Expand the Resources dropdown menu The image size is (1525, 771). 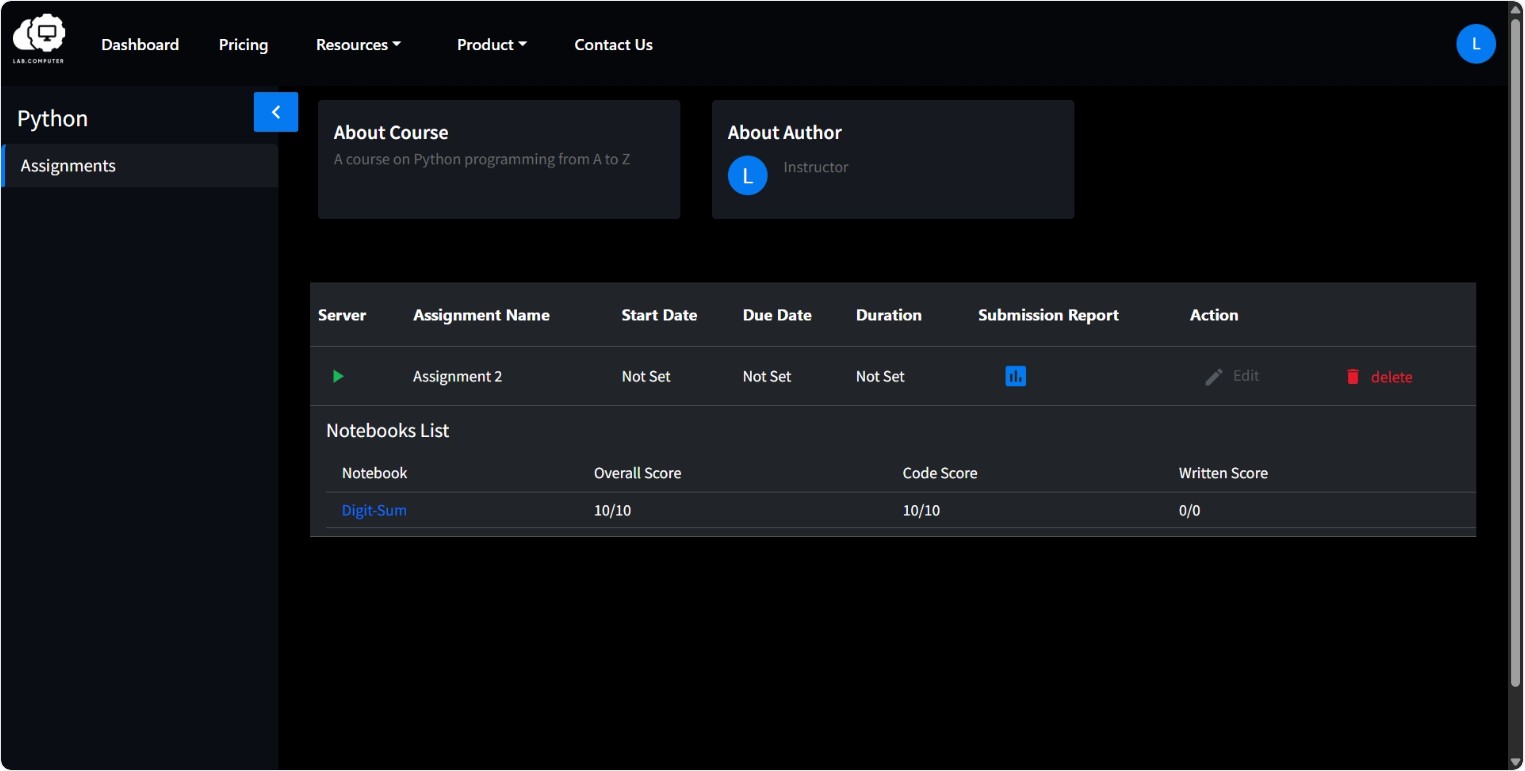pos(358,45)
